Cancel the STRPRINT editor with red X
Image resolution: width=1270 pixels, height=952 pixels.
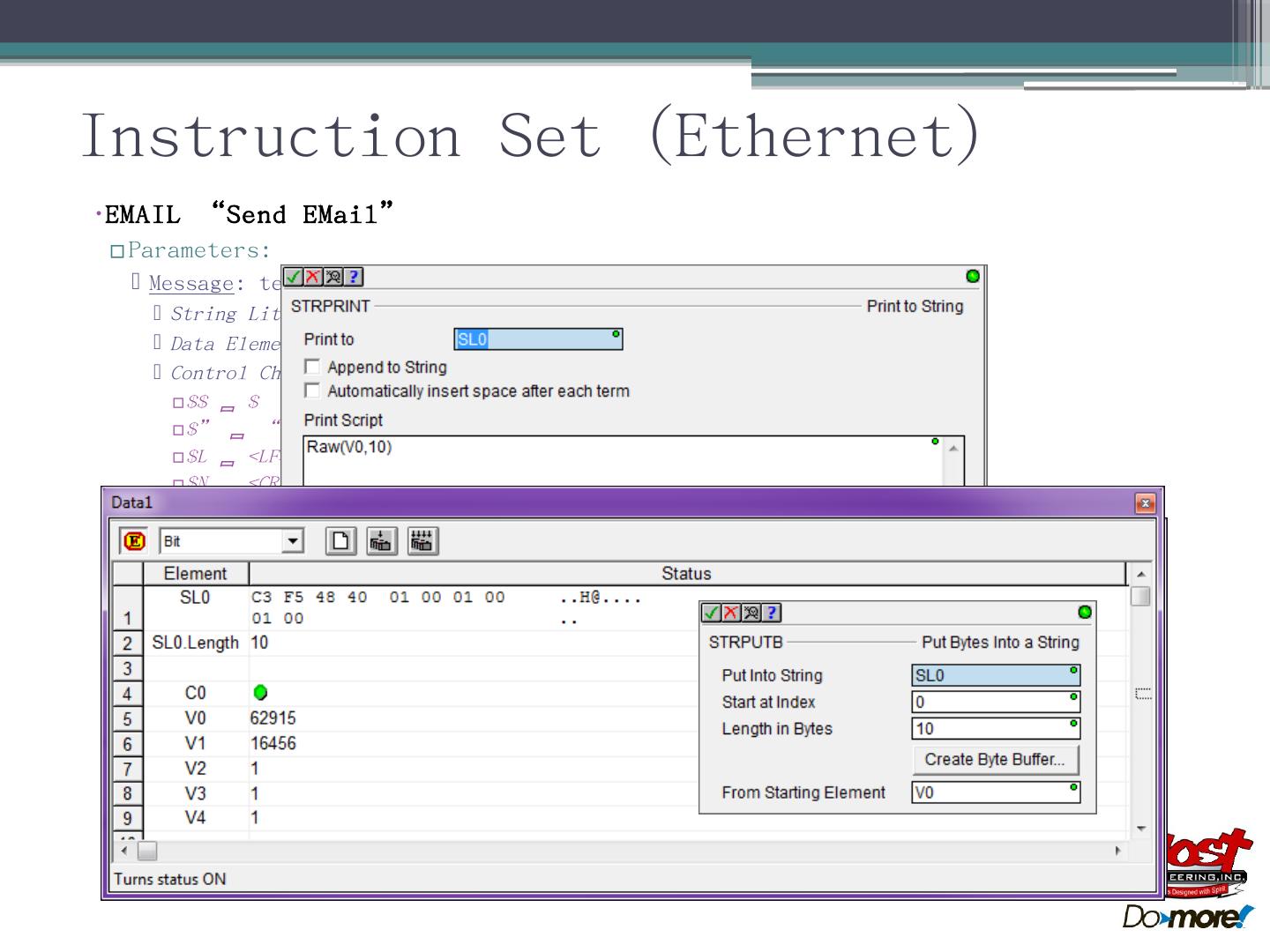coord(313,277)
